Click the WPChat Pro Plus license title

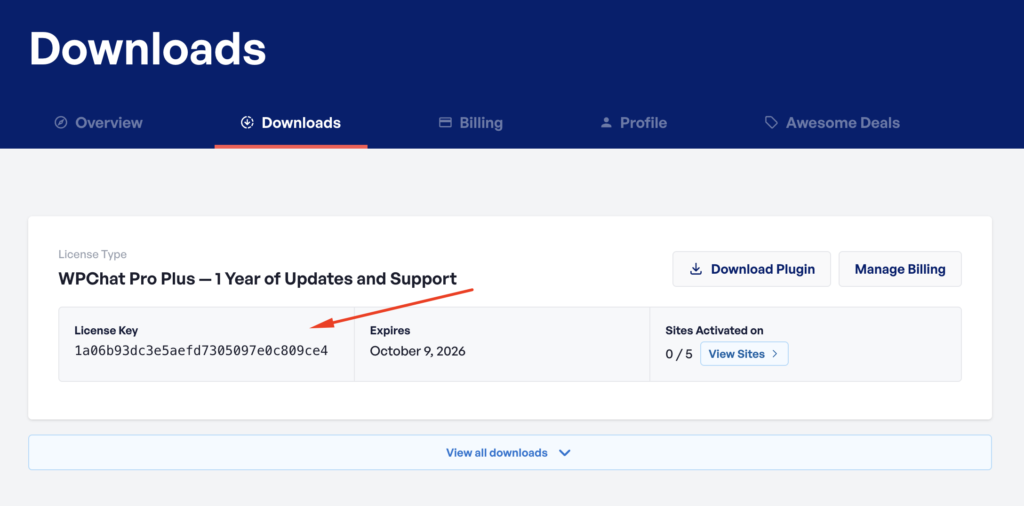(x=257, y=279)
